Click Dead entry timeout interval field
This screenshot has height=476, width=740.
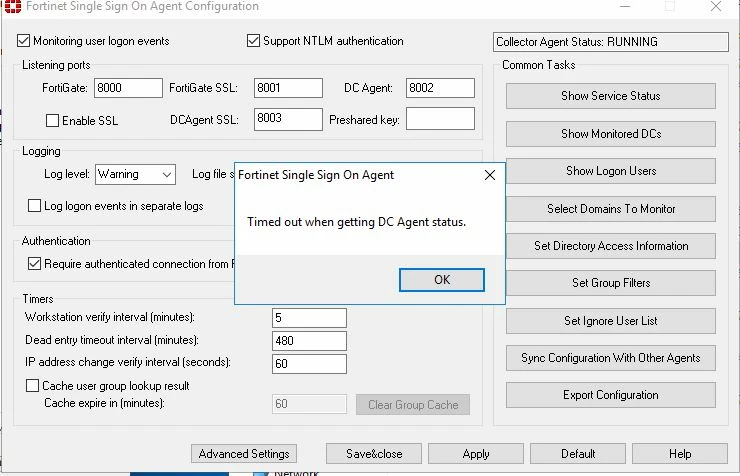point(309,341)
